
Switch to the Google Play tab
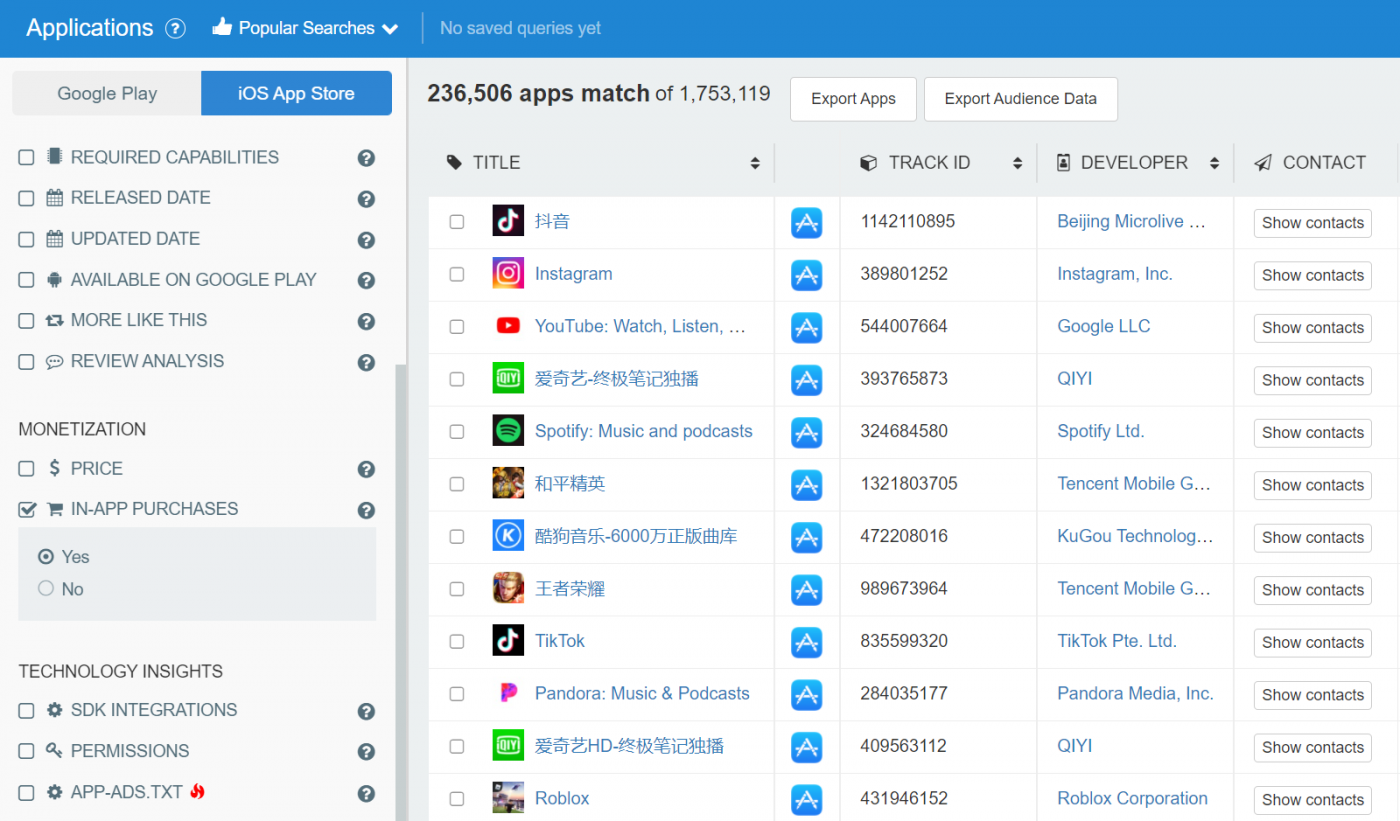tap(105, 92)
